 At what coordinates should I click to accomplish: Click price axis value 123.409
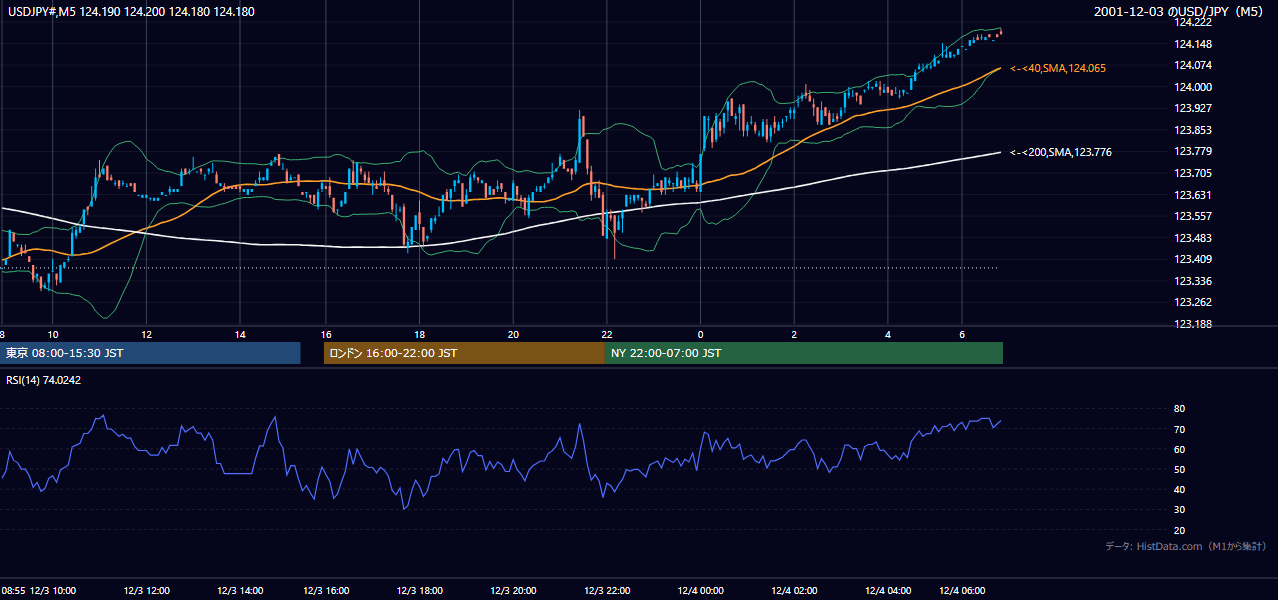pos(1193,259)
